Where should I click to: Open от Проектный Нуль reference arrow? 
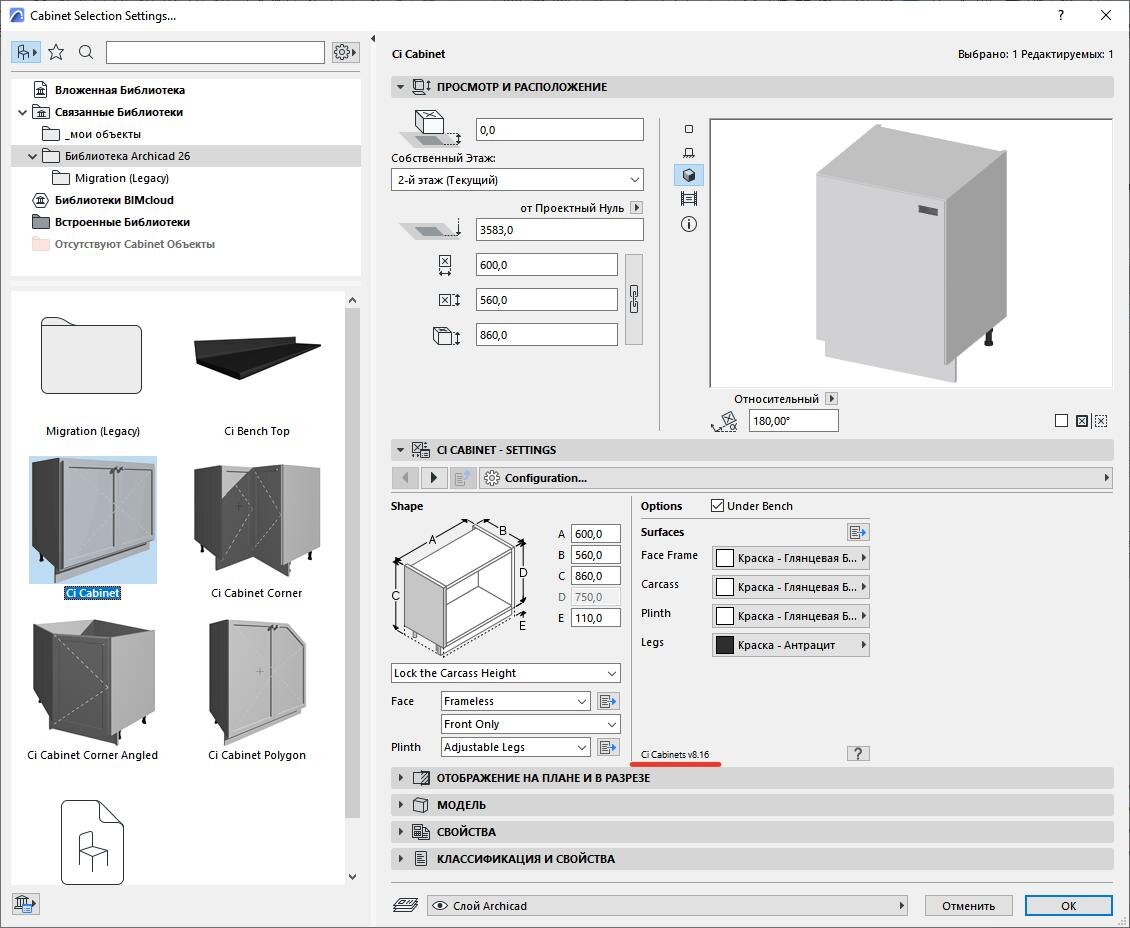pos(636,208)
